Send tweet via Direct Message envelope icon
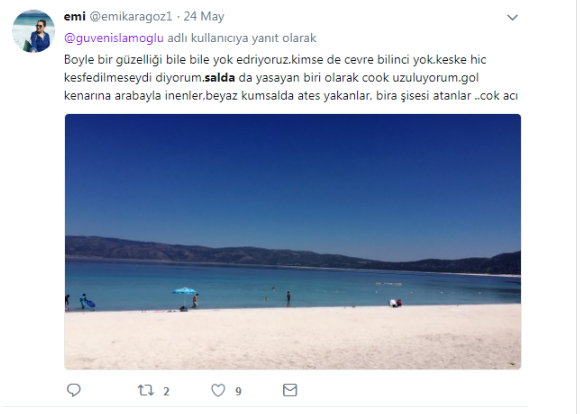Viewport: 580px width, 414px height. 290,390
